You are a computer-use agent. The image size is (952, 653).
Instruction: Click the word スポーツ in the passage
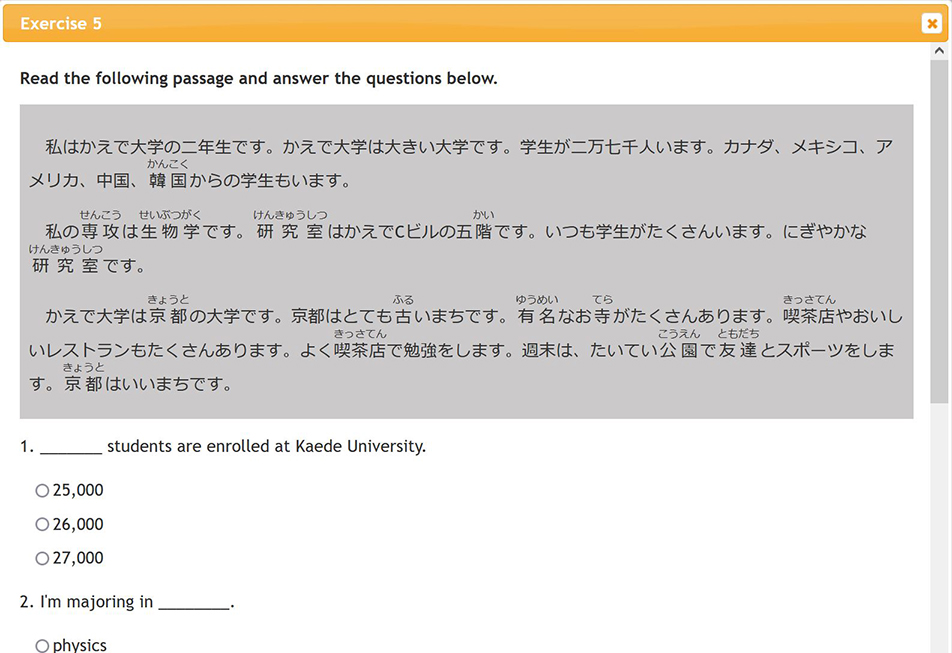(816, 351)
